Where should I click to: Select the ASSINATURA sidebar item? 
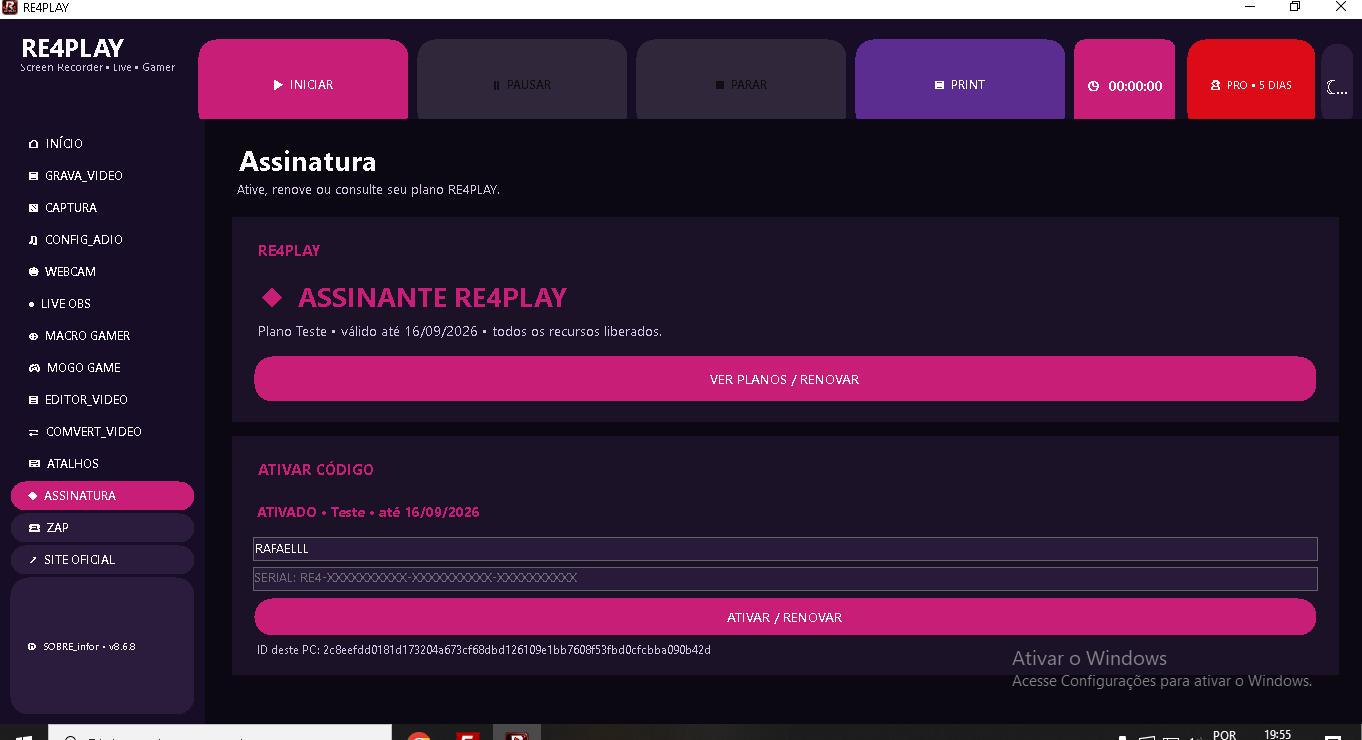102,496
